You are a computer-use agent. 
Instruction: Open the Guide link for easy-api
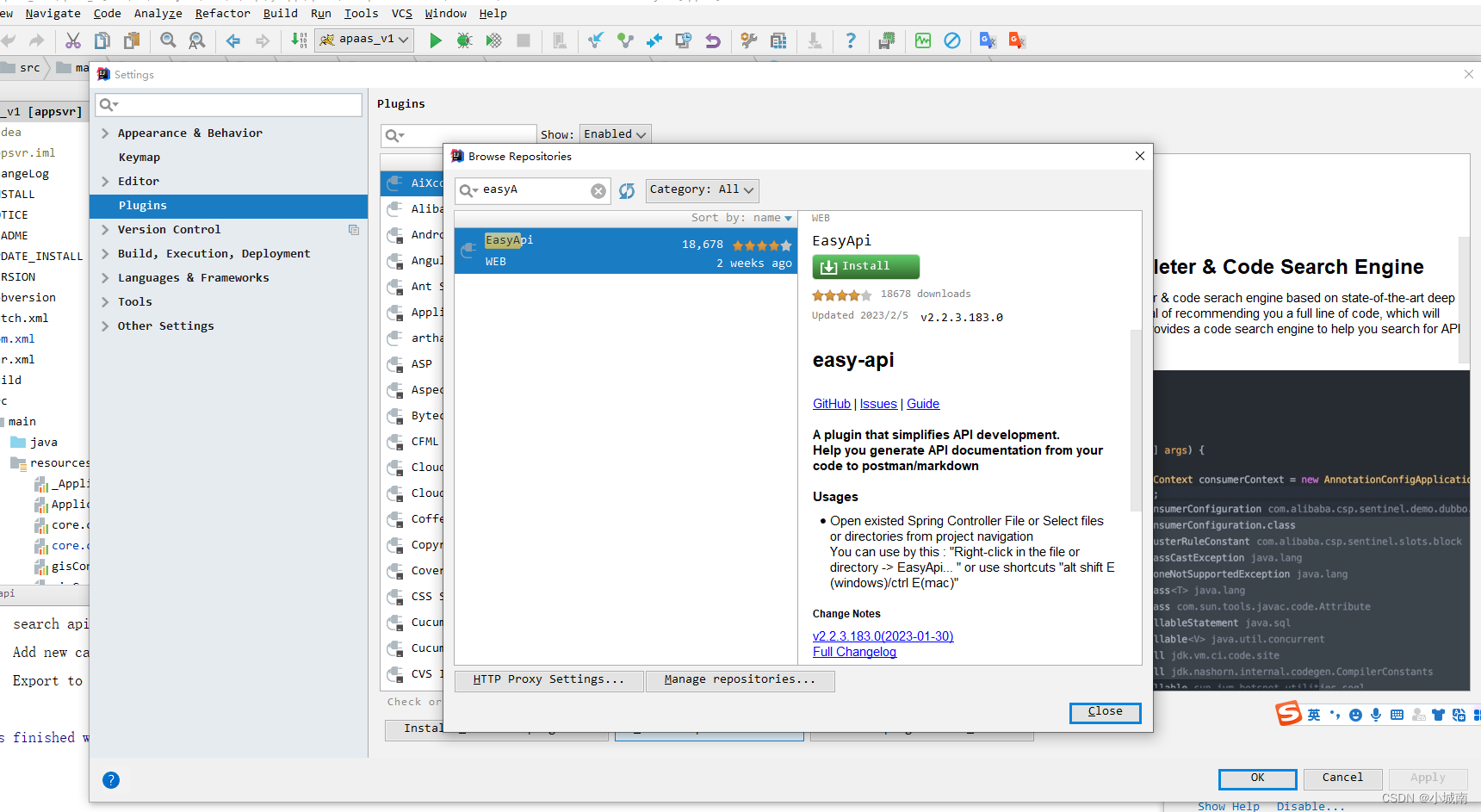[x=923, y=404]
